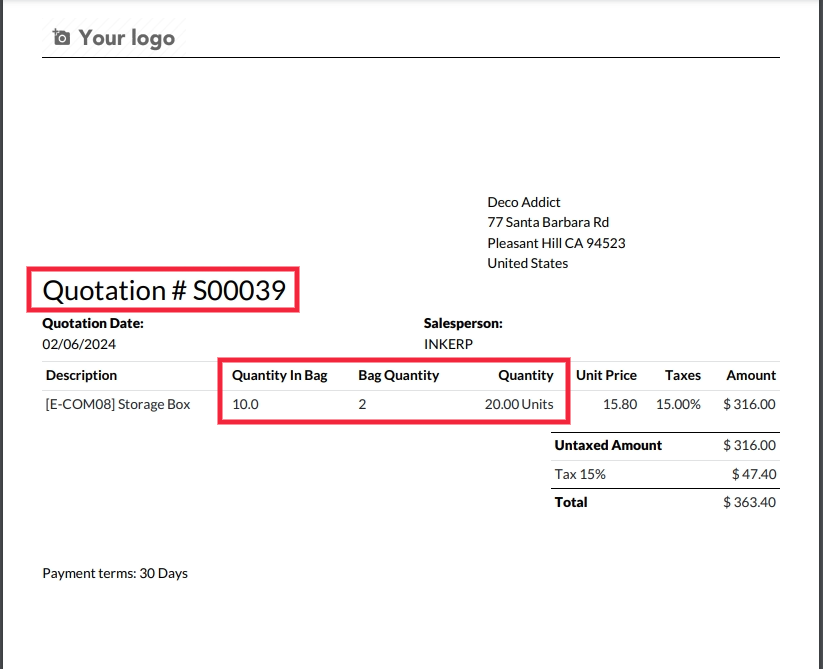Select the 'Quotation Date:' label
The height and width of the screenshot is (669, 823).
(93, 323)
